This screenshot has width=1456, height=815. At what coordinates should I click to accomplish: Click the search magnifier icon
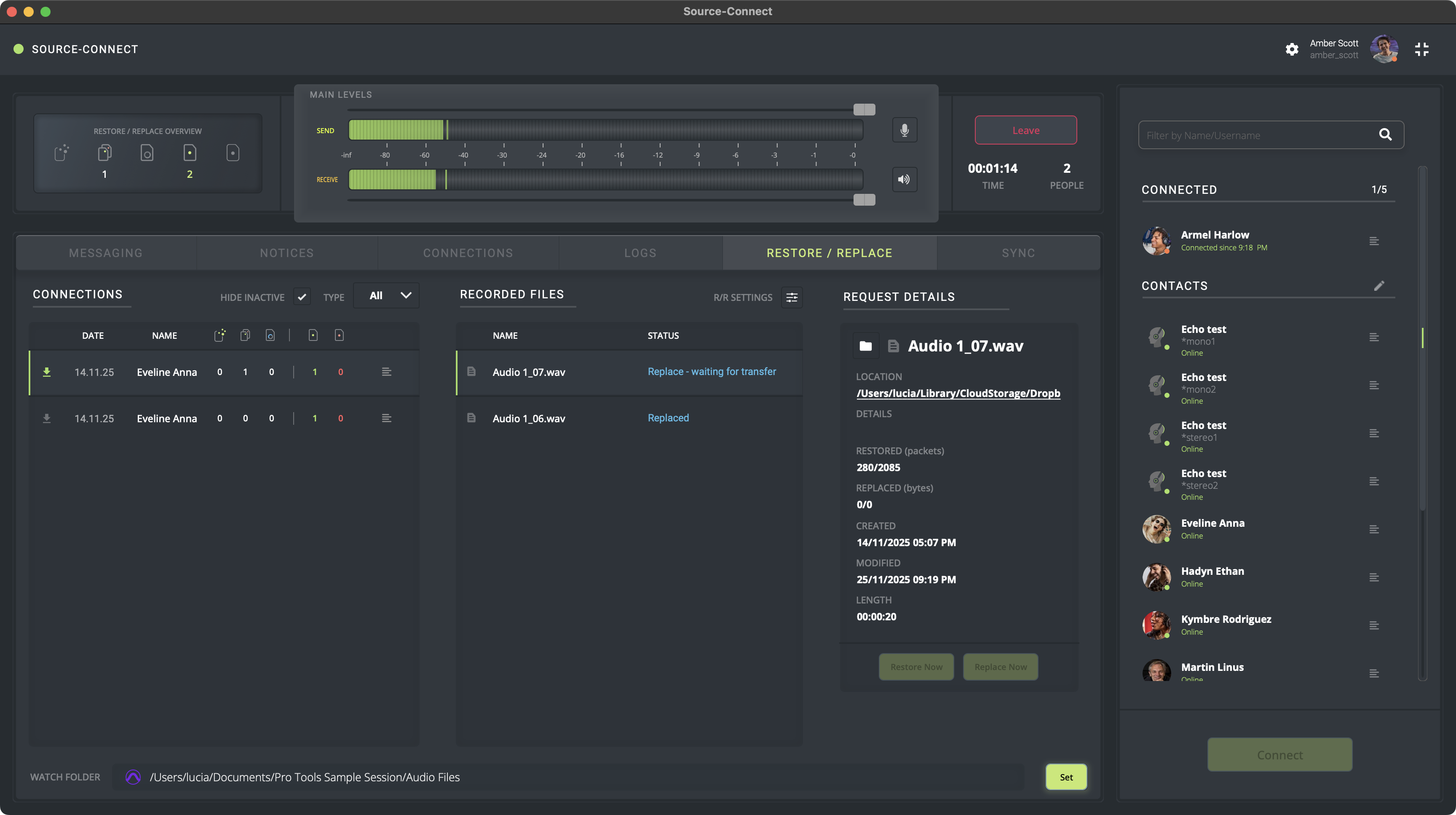click(1385, 134)
